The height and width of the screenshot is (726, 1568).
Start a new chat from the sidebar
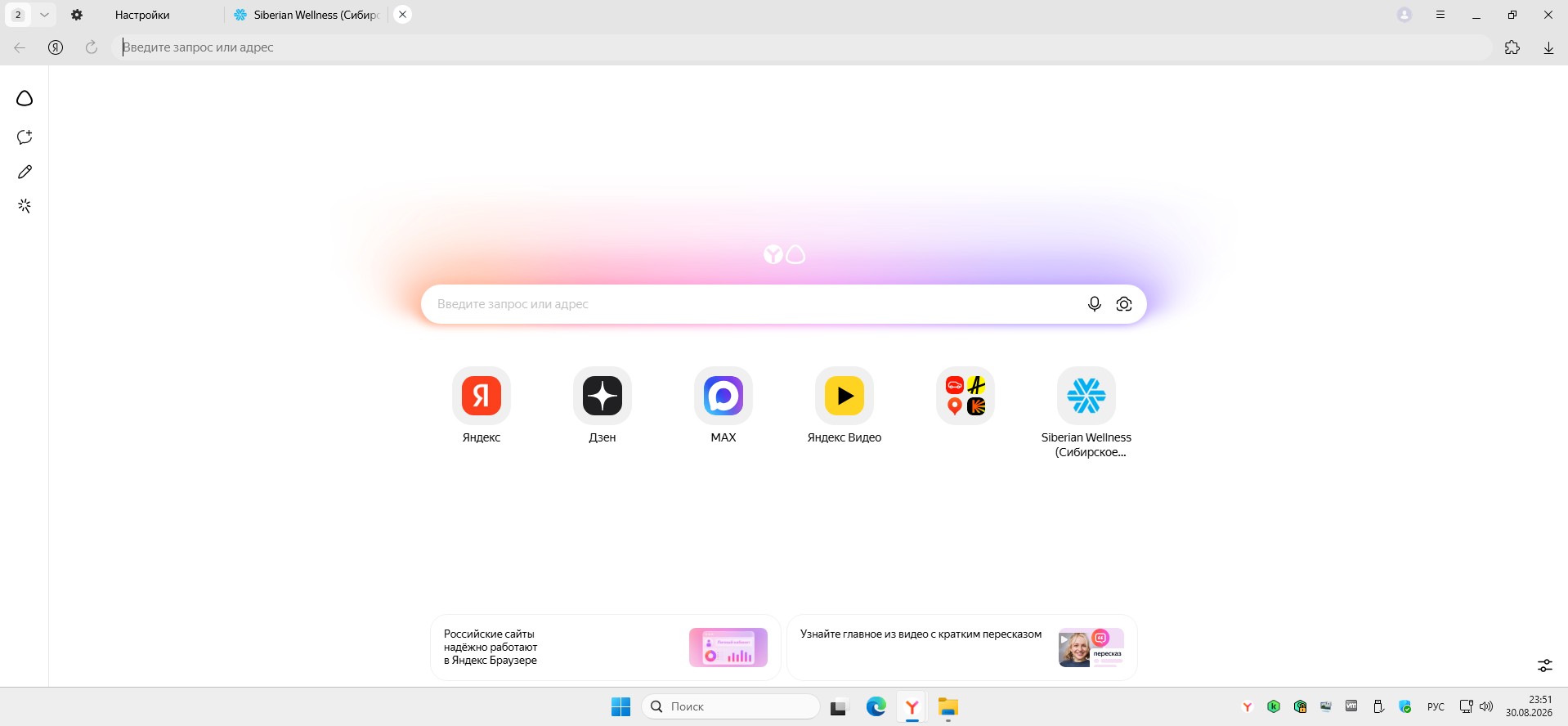click(x=25, y=137)
